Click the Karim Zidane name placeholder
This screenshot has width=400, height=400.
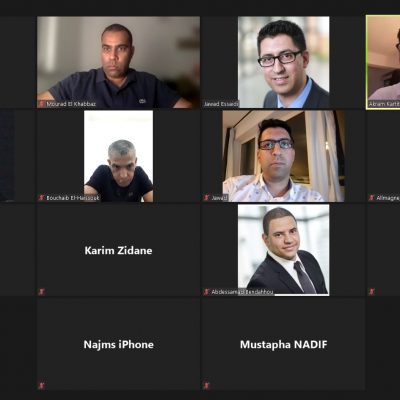coord(118,250)
